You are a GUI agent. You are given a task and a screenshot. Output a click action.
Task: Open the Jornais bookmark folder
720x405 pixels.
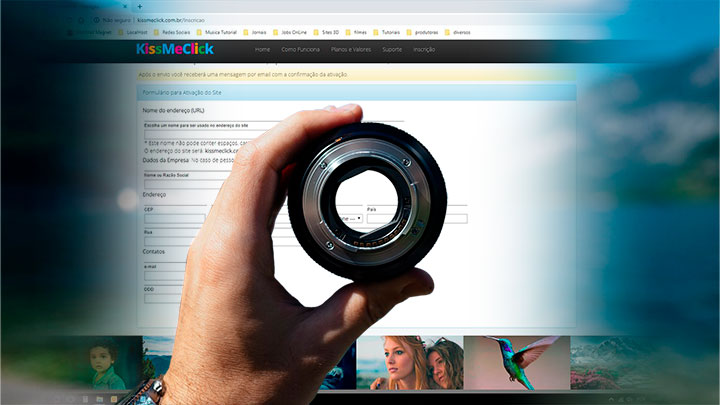[x=255, y=33]
